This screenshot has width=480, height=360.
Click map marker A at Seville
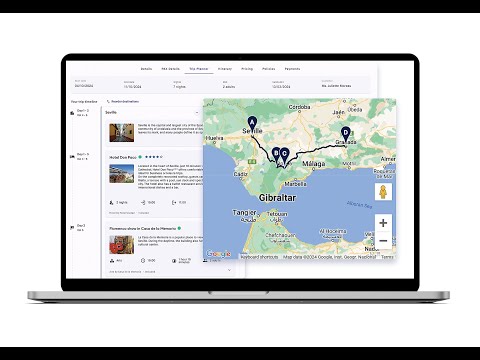click(252, 124)
